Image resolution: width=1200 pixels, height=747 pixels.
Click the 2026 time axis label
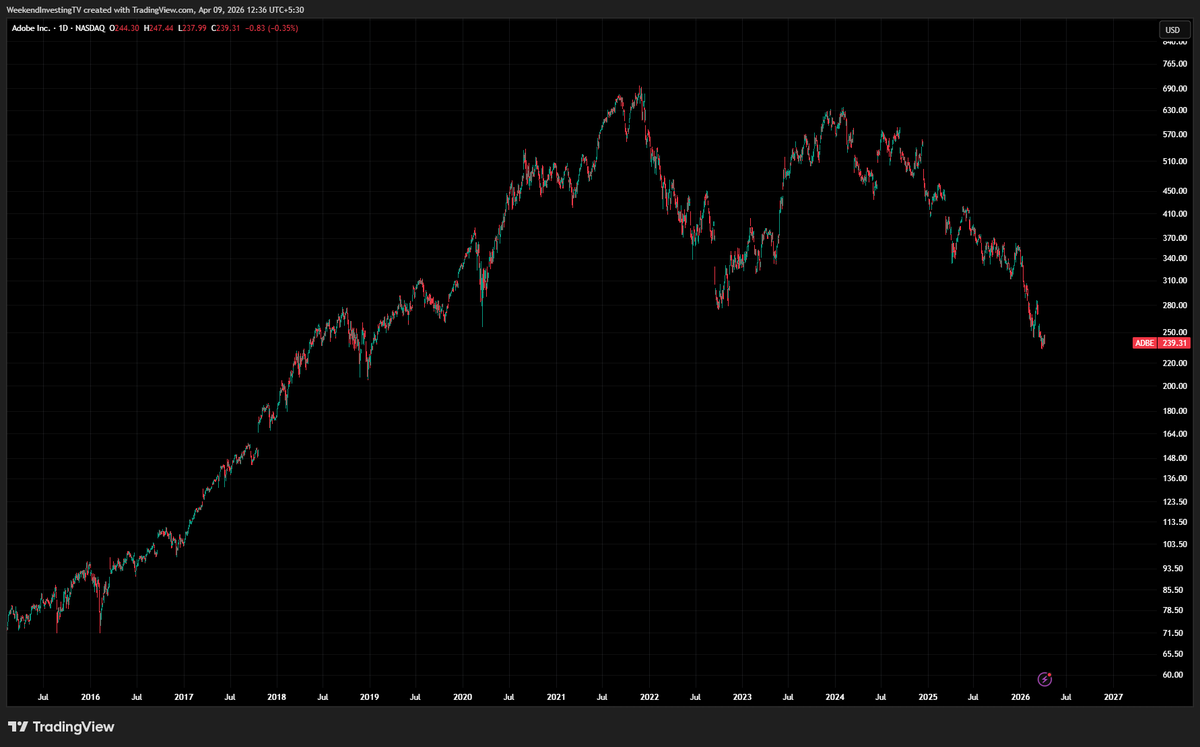coord(1021,696)
